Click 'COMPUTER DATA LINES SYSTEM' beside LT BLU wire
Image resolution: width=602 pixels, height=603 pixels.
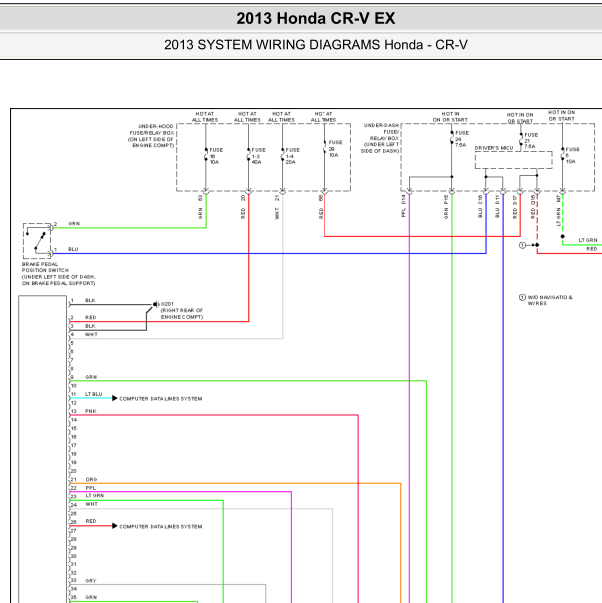coord(160,399)
